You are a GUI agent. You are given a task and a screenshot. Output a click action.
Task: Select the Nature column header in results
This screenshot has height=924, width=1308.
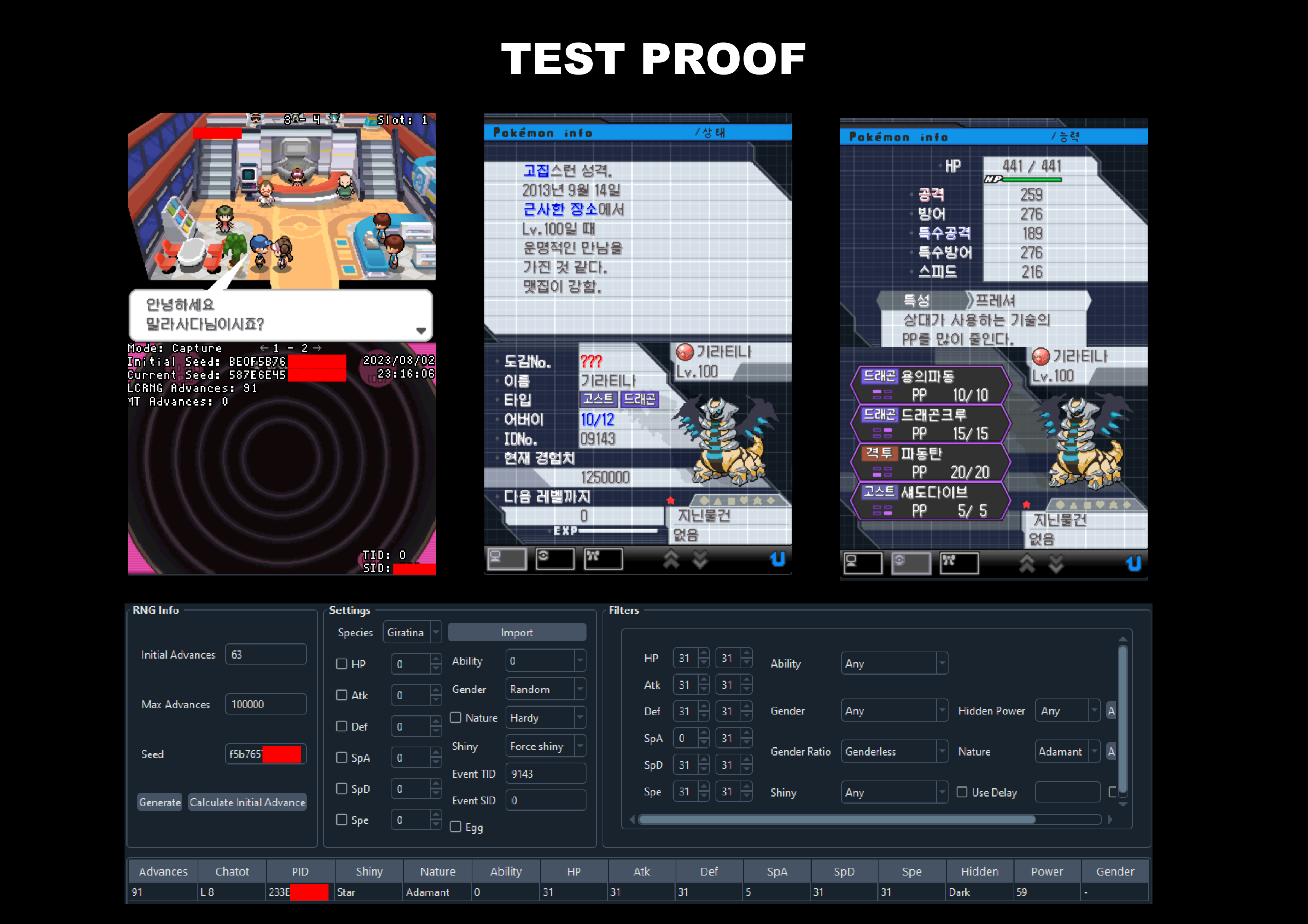tap(437, 871)
